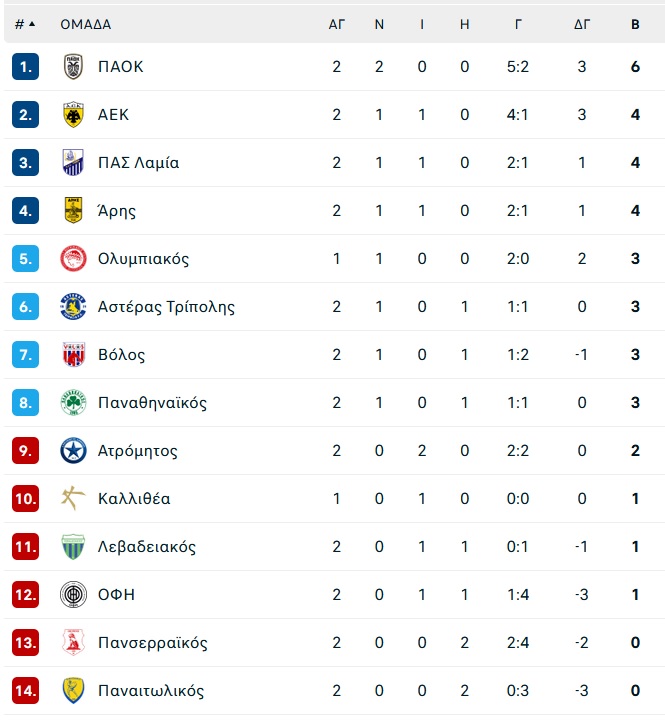
Task: Open the Λεβαδειακός team page
Action: (x=147, y=547)
